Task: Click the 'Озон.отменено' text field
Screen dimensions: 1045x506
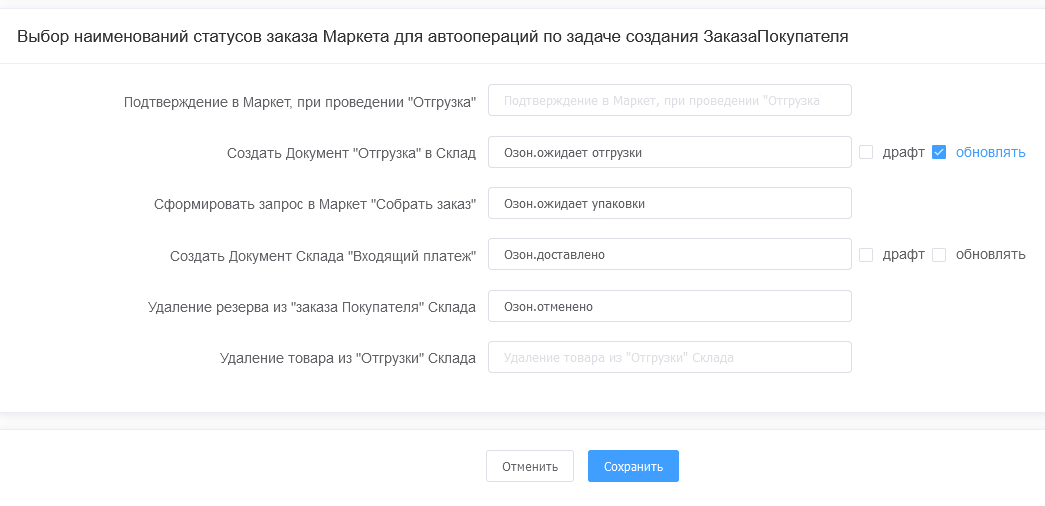Action: pos(669,307)
